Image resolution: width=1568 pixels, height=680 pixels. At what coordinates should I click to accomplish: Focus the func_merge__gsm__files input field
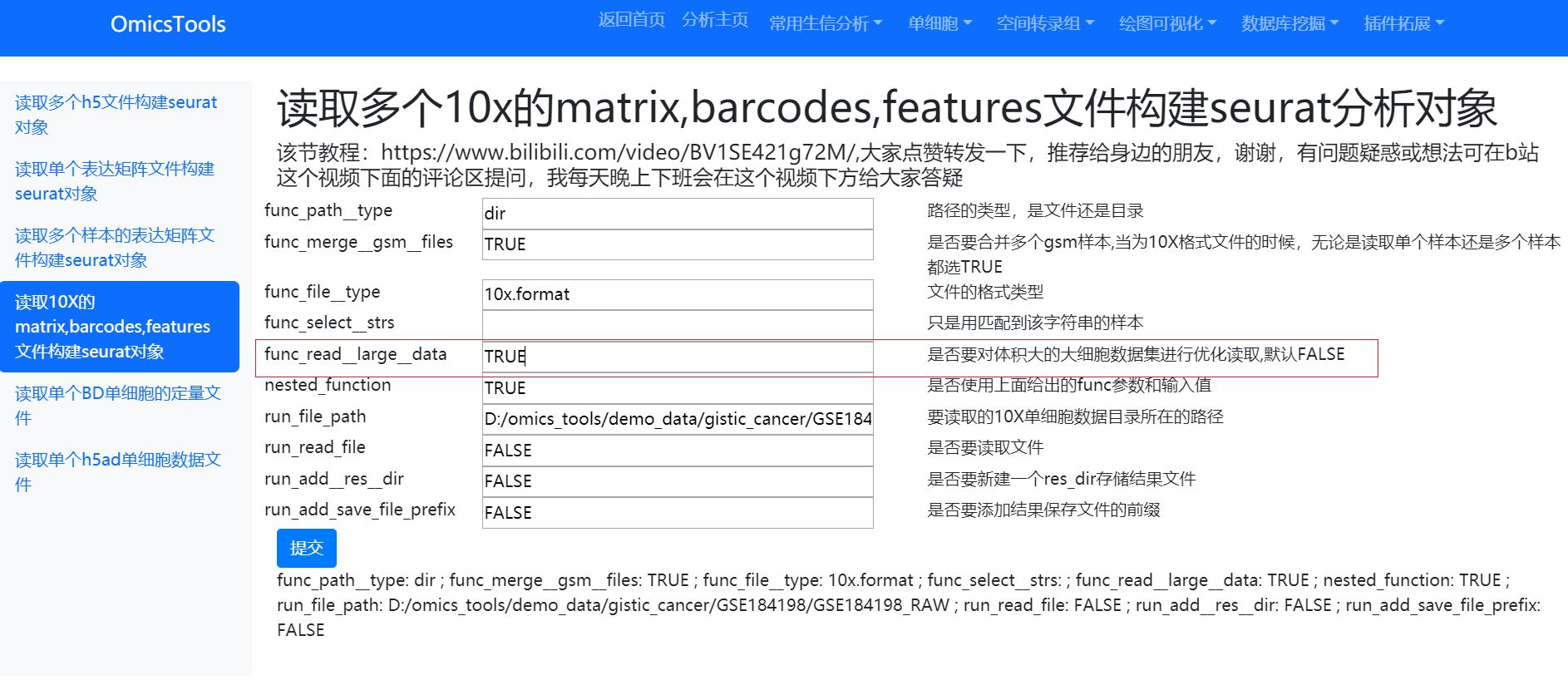coord(678,244)
